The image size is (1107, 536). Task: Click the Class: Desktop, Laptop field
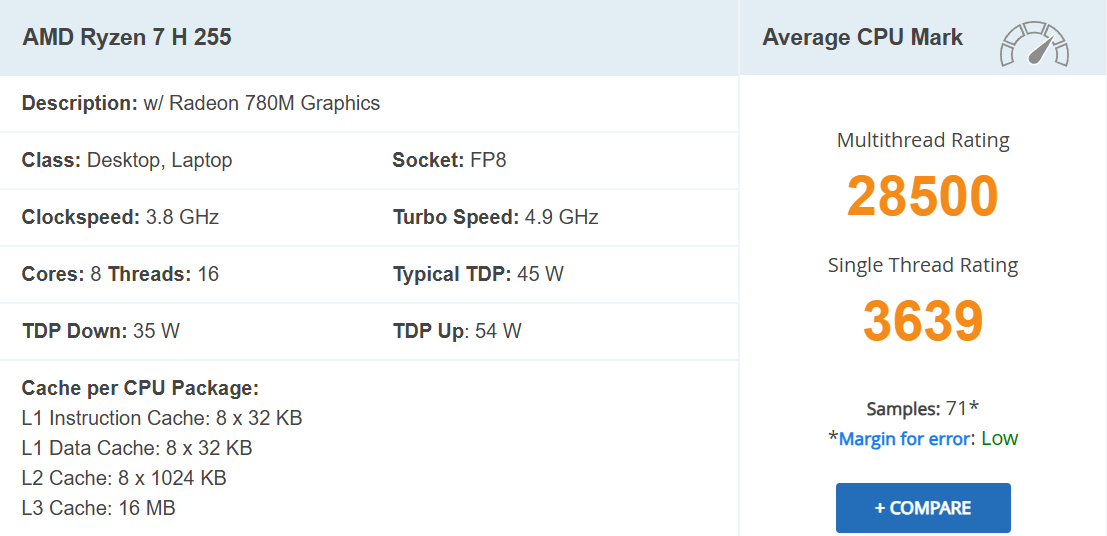tap(127, 160)
